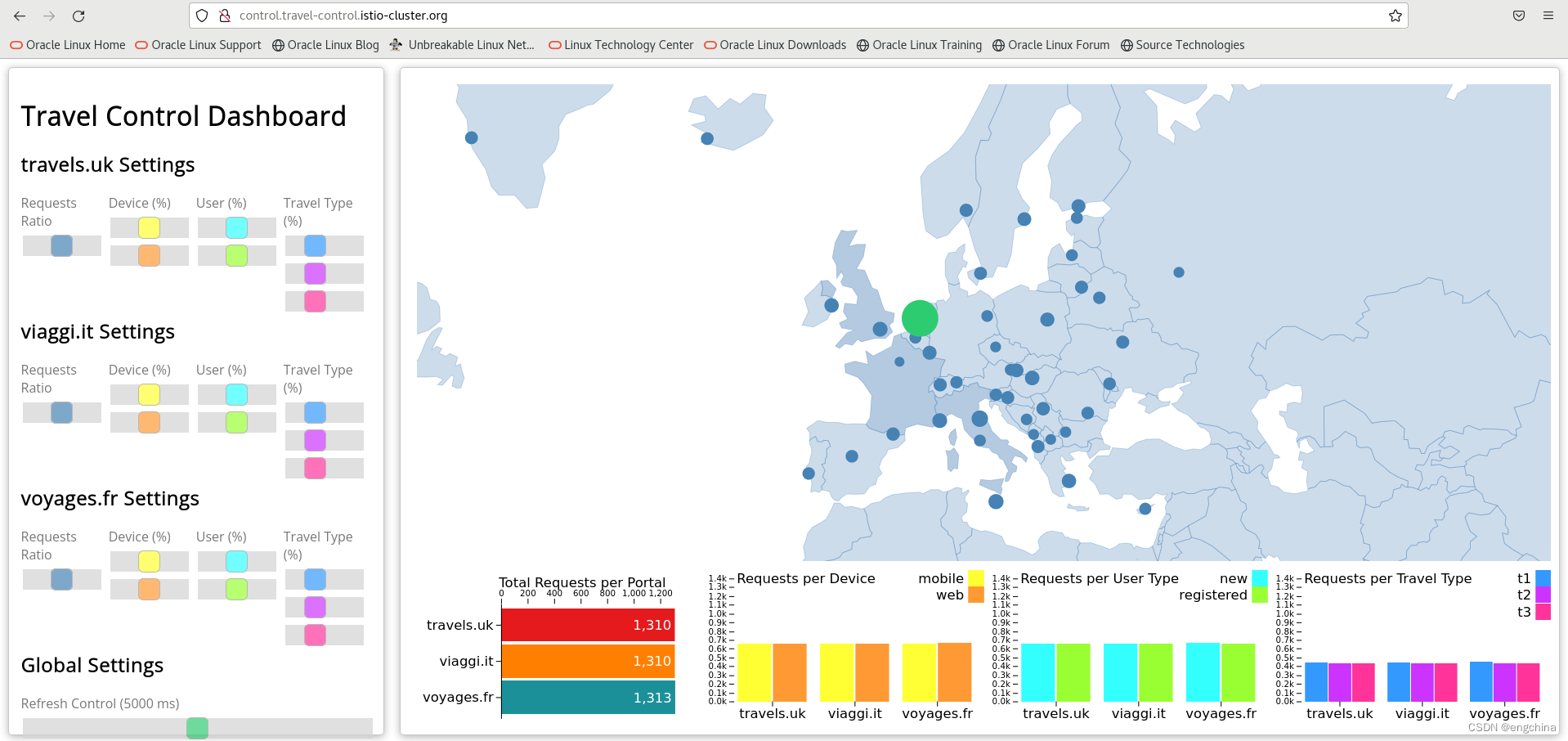
Task: Click travels.uk yellow mobile device slider
Action: click(149, 227)
